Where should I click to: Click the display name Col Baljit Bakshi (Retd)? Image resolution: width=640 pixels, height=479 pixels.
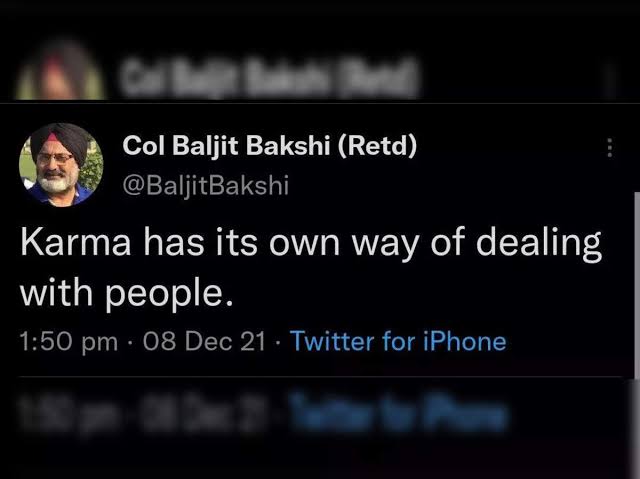(270, 146)
